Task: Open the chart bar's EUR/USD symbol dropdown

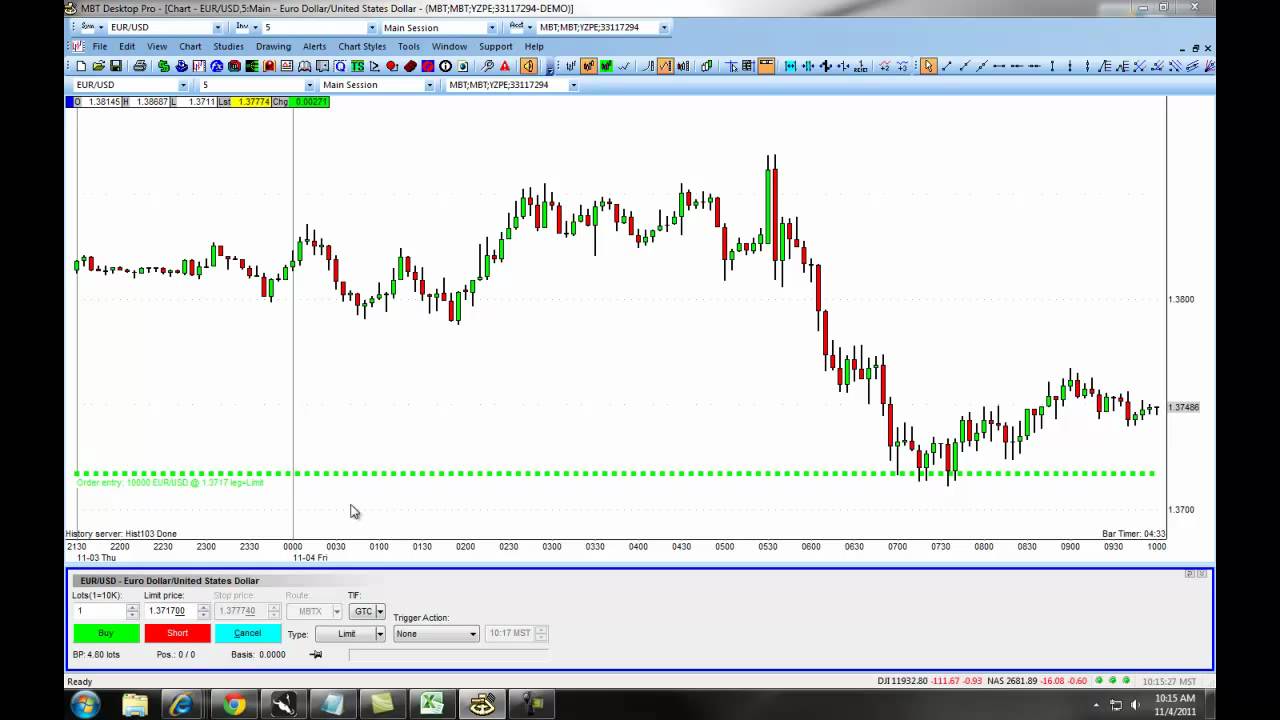Action: [183, 85]
